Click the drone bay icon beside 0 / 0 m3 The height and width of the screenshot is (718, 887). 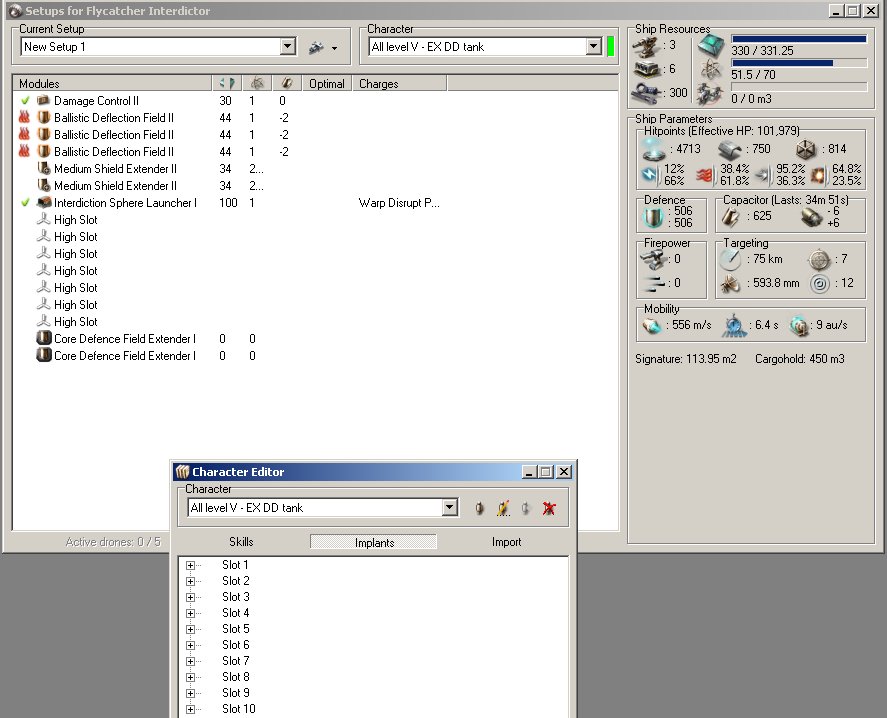click(x=711, y=94)
